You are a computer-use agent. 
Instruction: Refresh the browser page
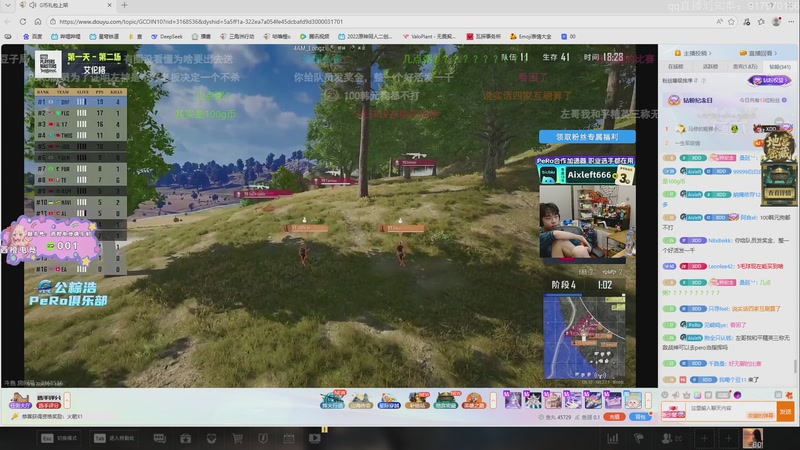click(x=23, y=21)
